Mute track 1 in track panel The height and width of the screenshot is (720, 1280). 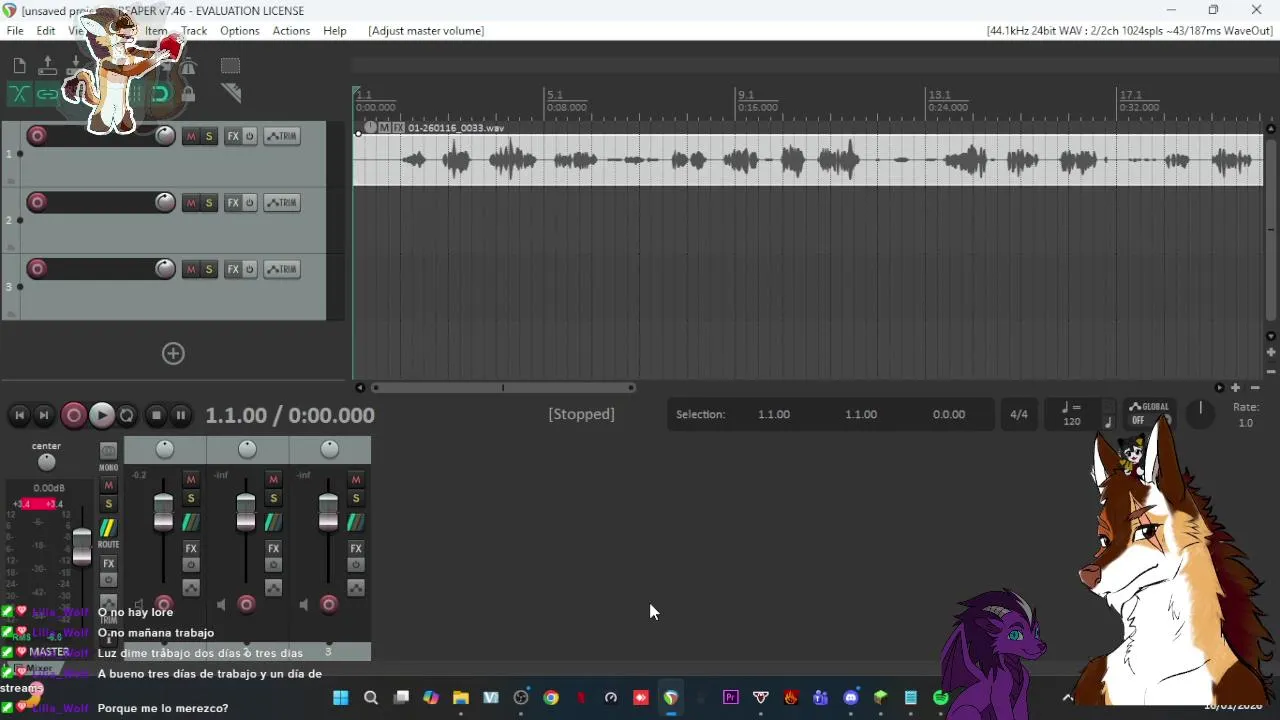point(191,136)
